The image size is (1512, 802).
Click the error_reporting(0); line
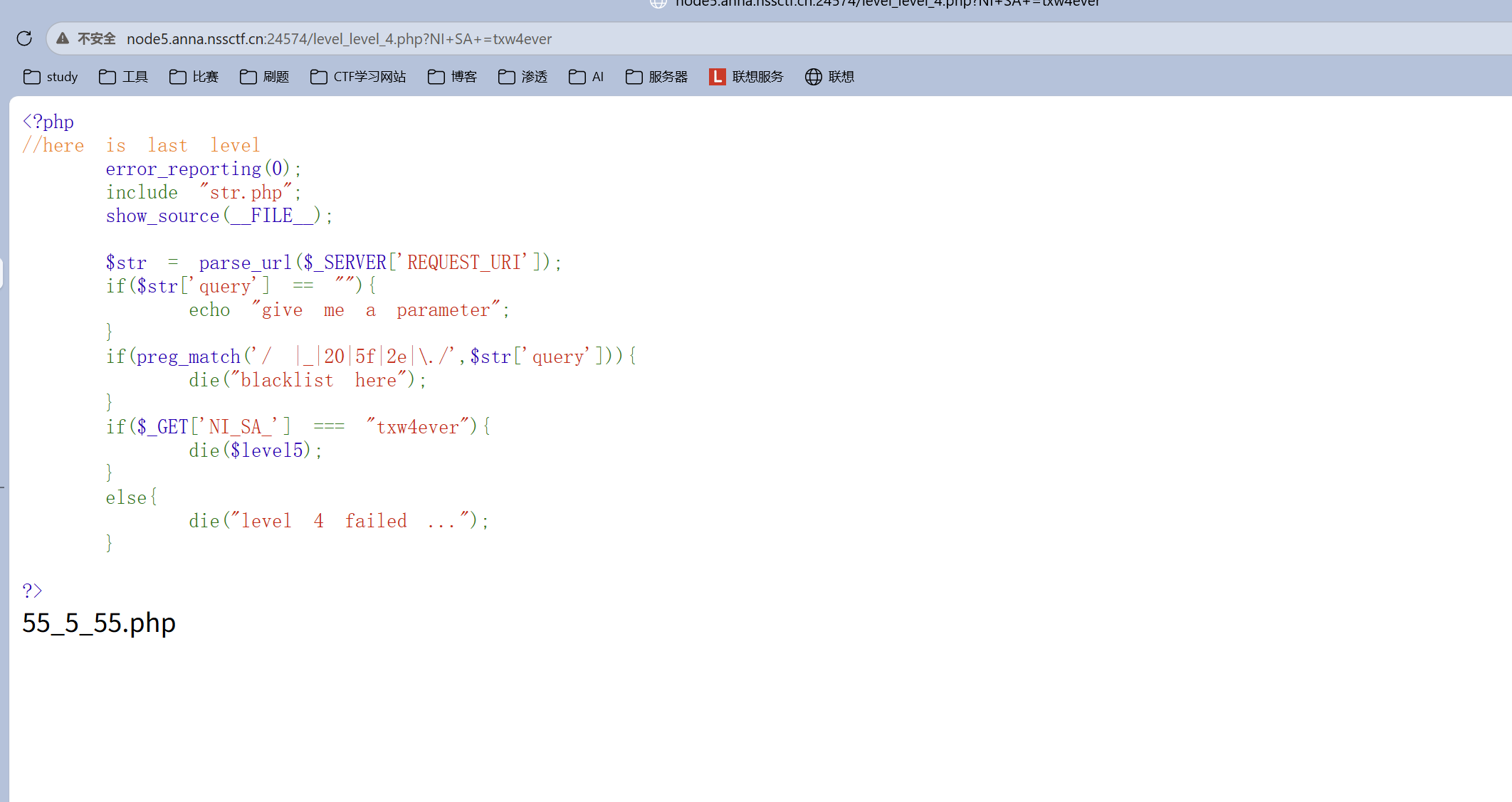pos(204,169)
